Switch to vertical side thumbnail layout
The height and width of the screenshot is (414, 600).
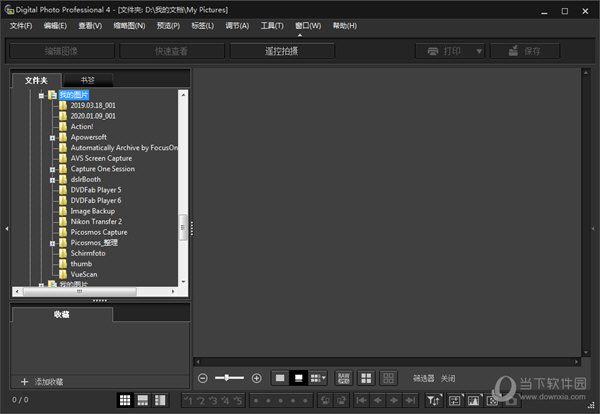tap(161, 400)
